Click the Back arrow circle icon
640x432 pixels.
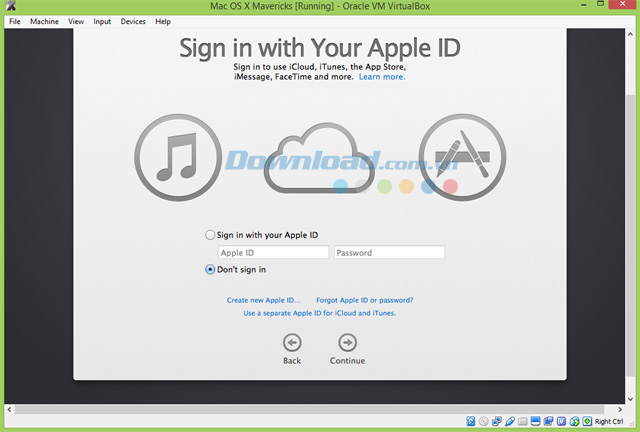(x=292, y=343)
